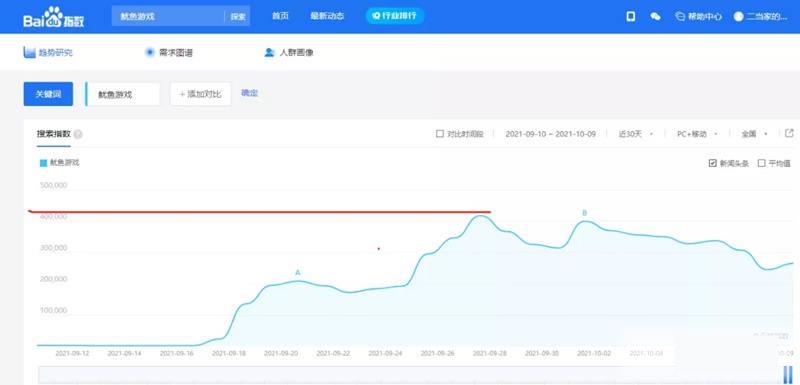Click the export/share icon beside 全国
Screen dimensions: 800x385
pyautogui.click(x=789, y=134)
